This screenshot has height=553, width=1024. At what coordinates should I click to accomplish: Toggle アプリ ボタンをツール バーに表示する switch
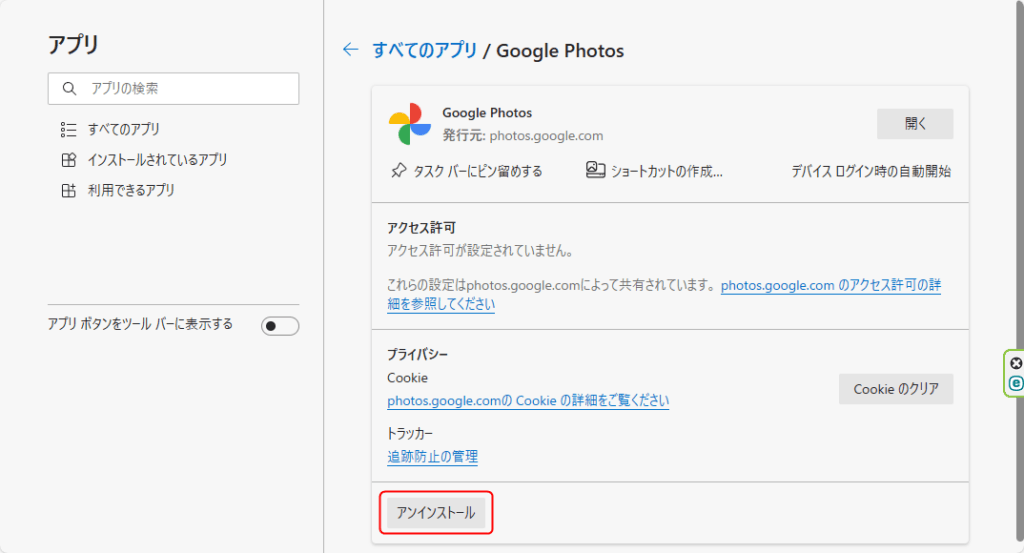(x=280, y=326)
